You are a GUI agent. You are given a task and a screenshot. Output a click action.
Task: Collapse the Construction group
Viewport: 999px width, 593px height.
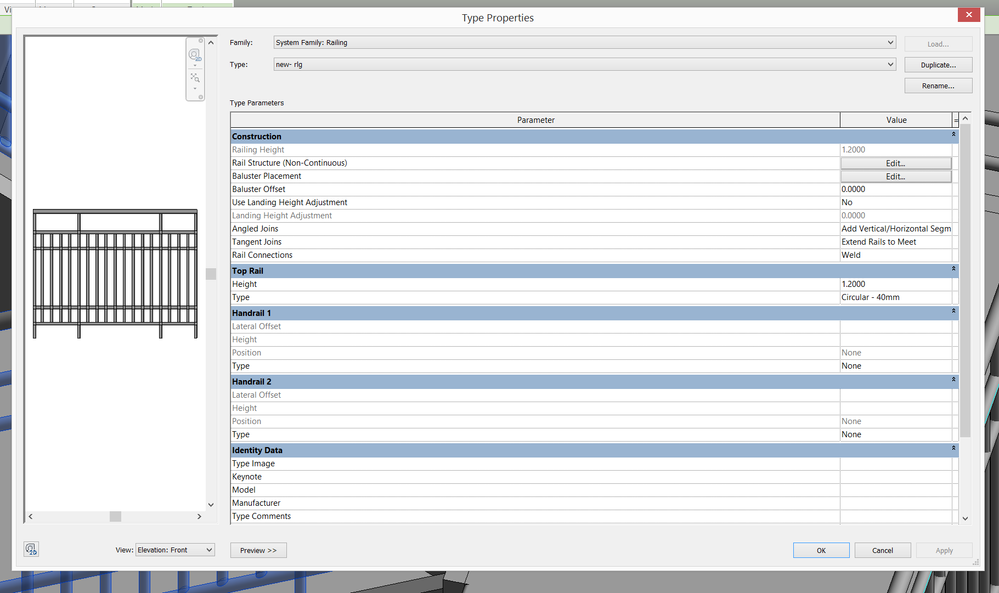(x=954, y=135)
